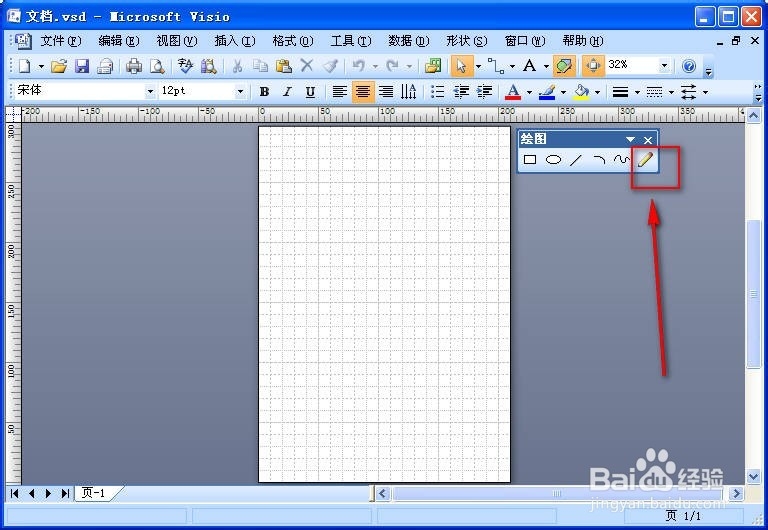768x530 pixels.
Task: Click the Align Right icon
Action: click(386, 92)
